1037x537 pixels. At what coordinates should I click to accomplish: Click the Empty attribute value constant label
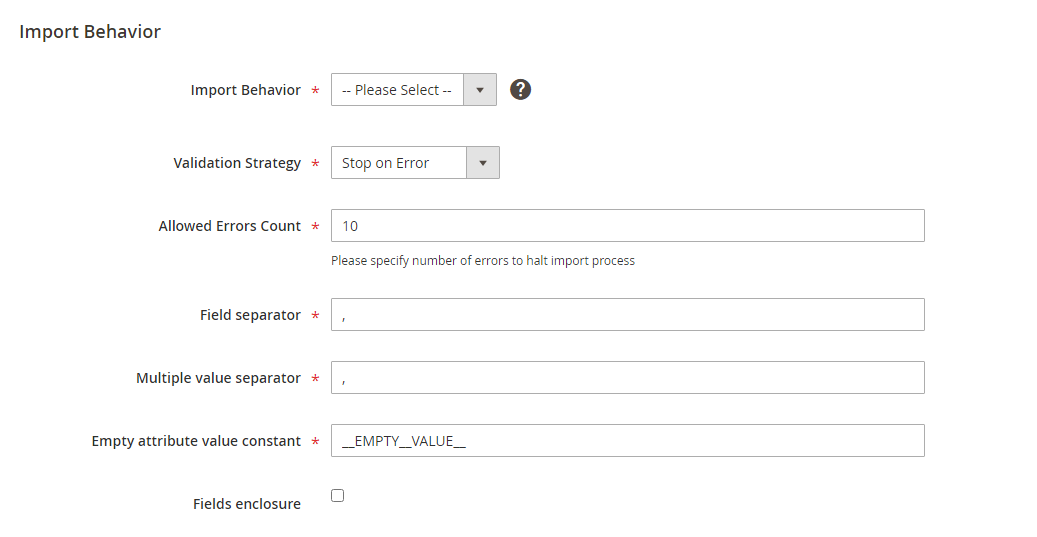pyautogui.click(x=196, y=441)
